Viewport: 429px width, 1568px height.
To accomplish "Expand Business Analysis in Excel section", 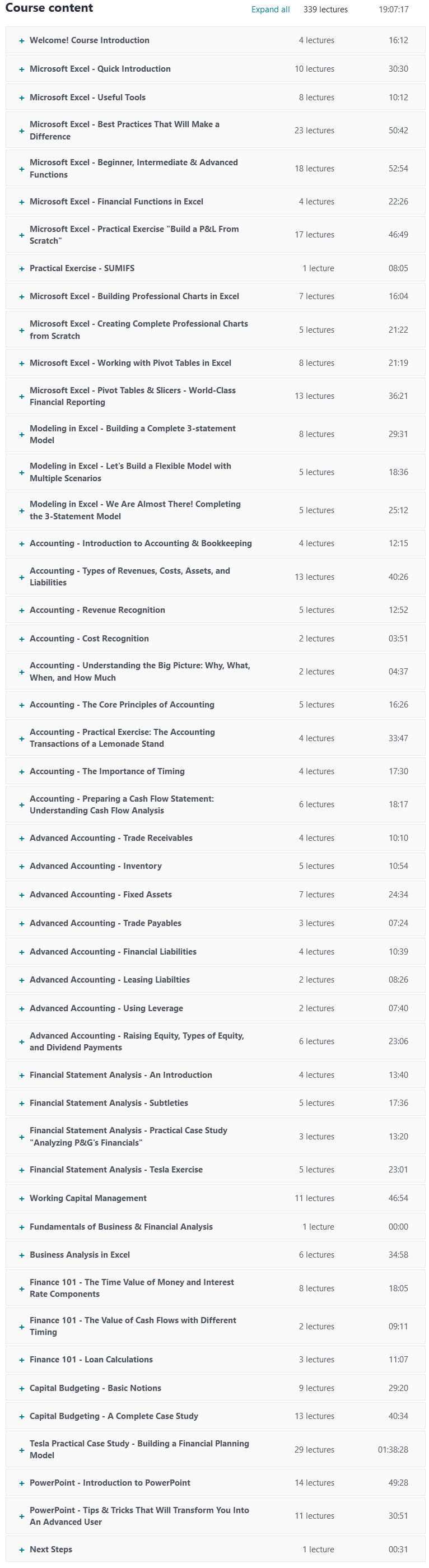I will 216,1254.
